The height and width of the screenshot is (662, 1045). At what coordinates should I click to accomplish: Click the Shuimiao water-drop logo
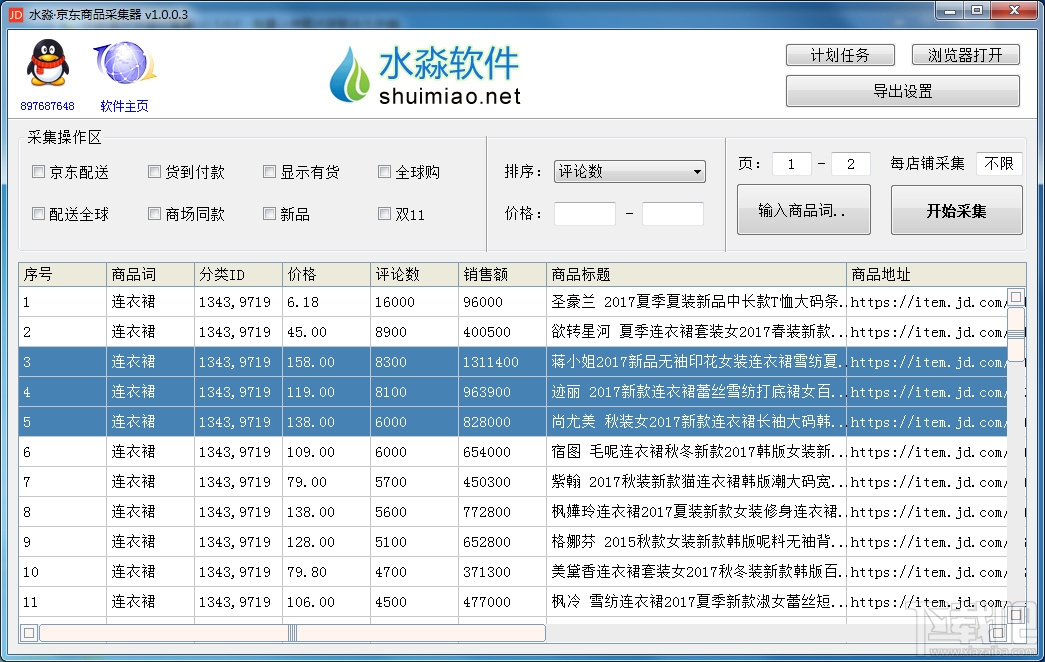tap(349, 75)
